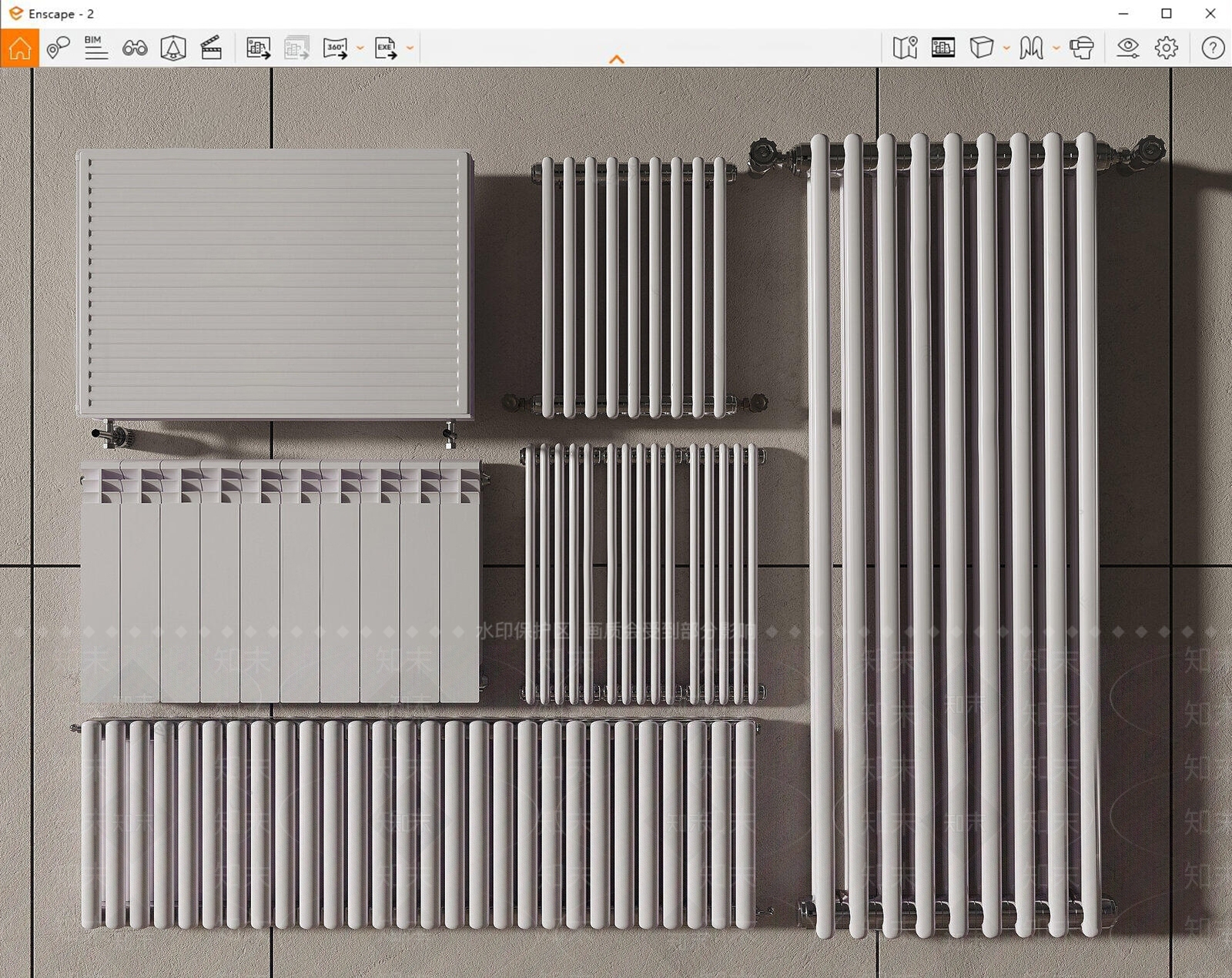Export EXE standalone file
Screen dimensions: 1232x978
coord(386,48)
